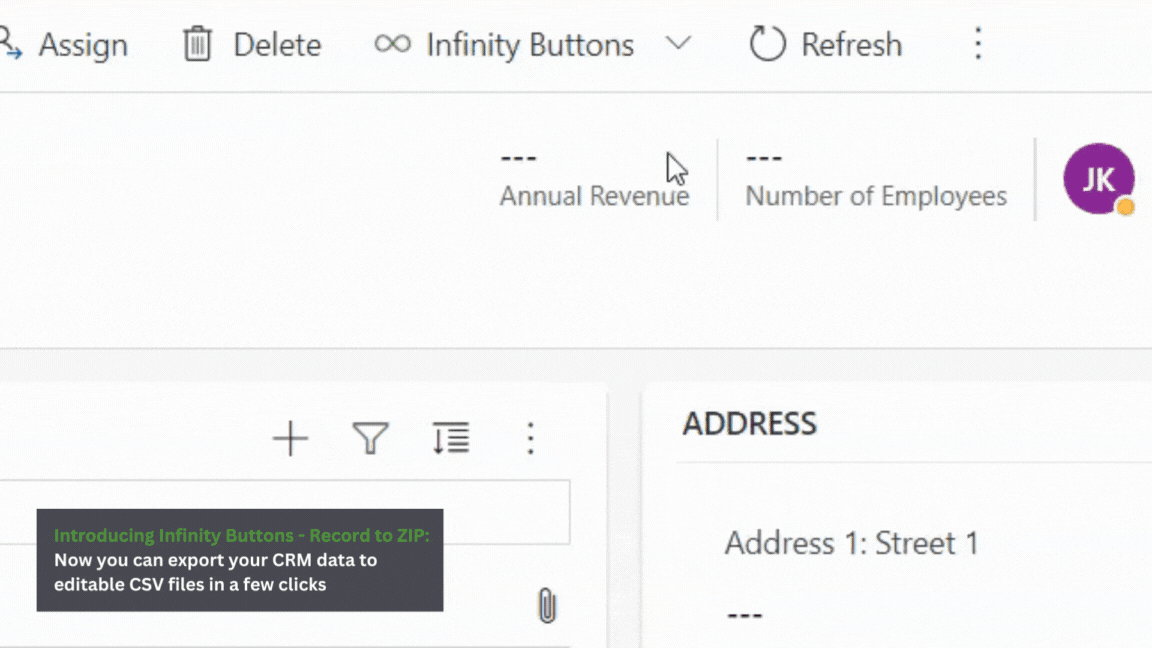This screenshot has width=1152, height=648.
Task: Expand the Infinity Buttons dropdown chevron
Action: tap(679, 44)
